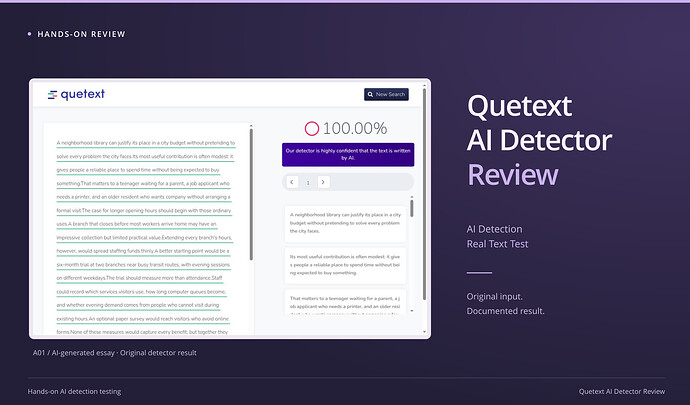This screenshot has width=690, height=405.
Task: Click essay line 'gives people a reliable place'
Action: [138, 170]
